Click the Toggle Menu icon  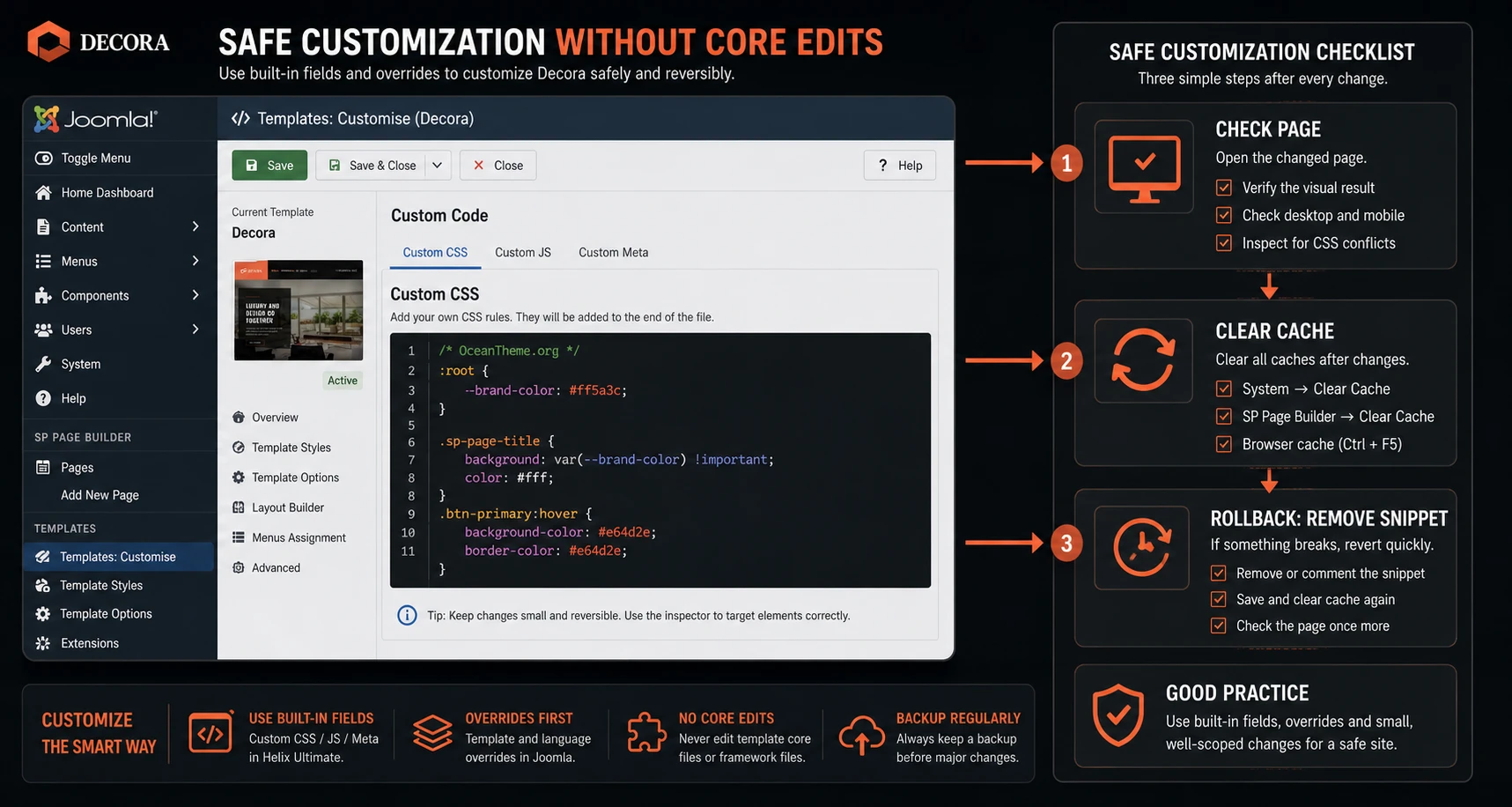[43, 159]
